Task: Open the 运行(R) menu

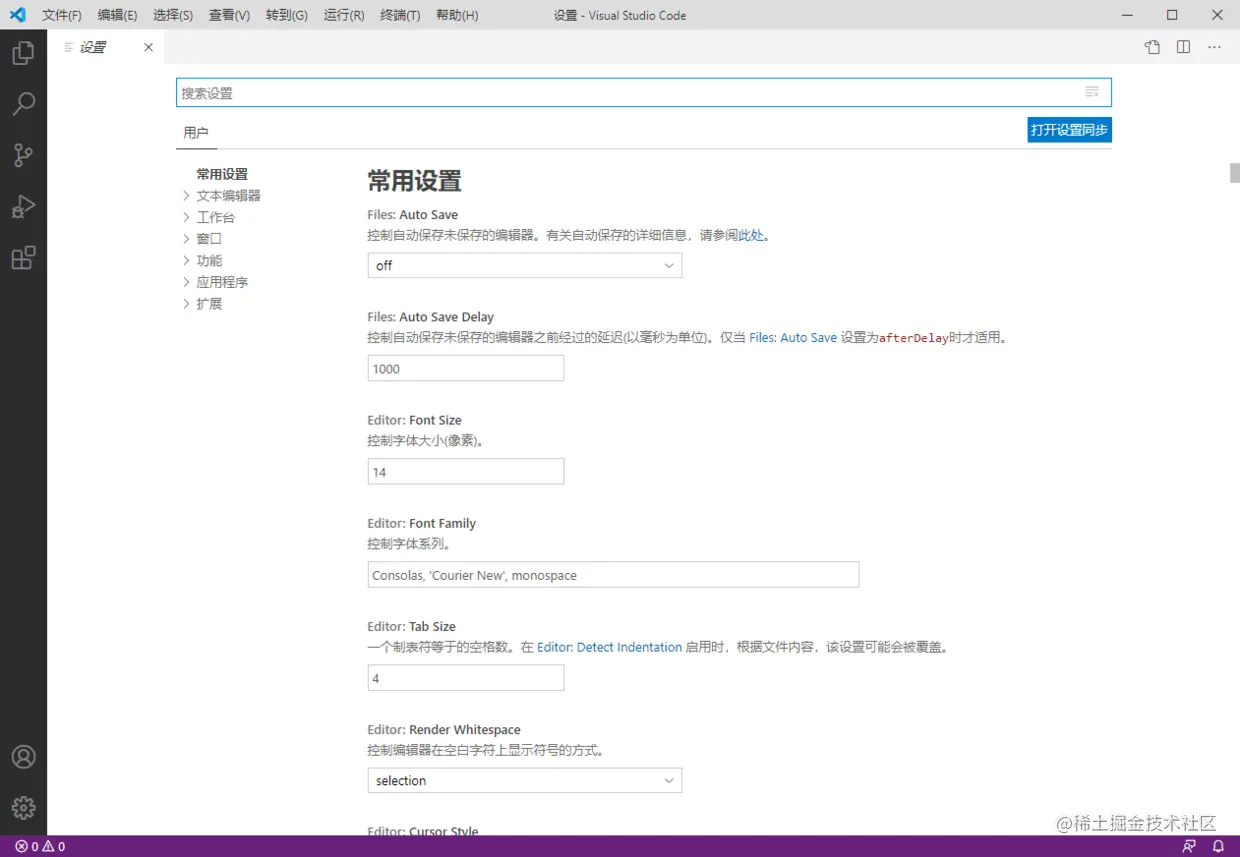Action: click(344, 15)
